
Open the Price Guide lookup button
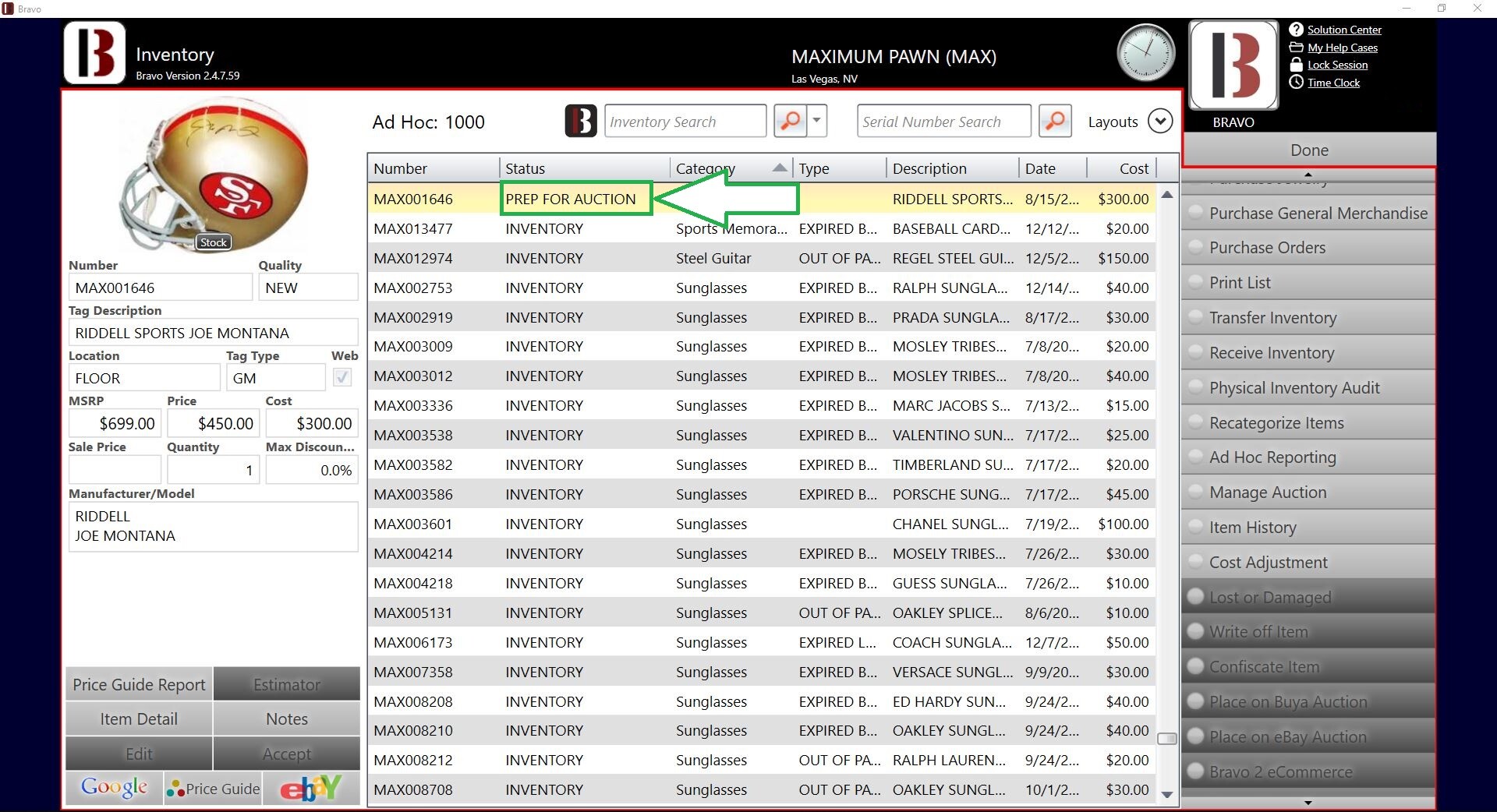tap(213, 789)
